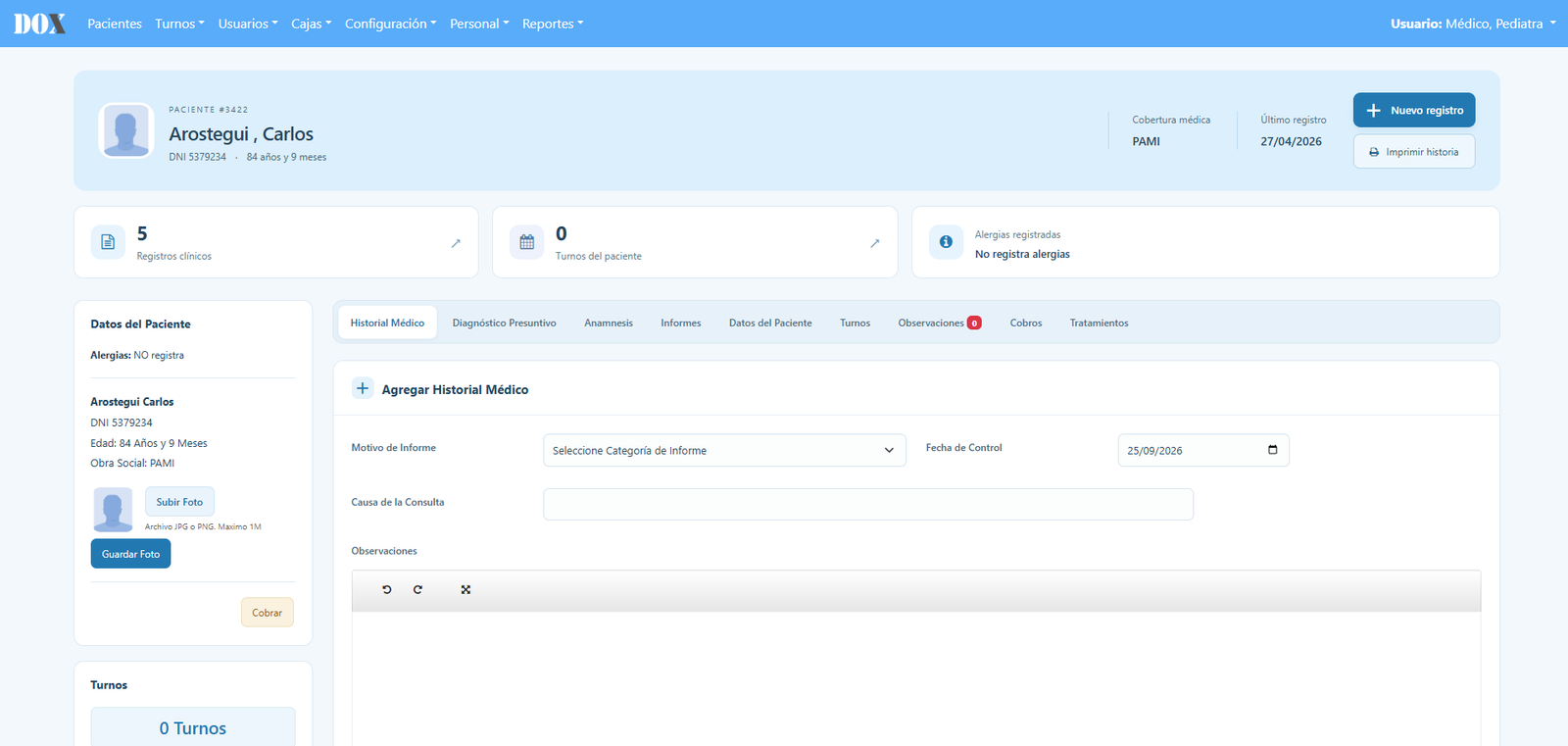Click the Nuevo registro button

point(1414,110)
